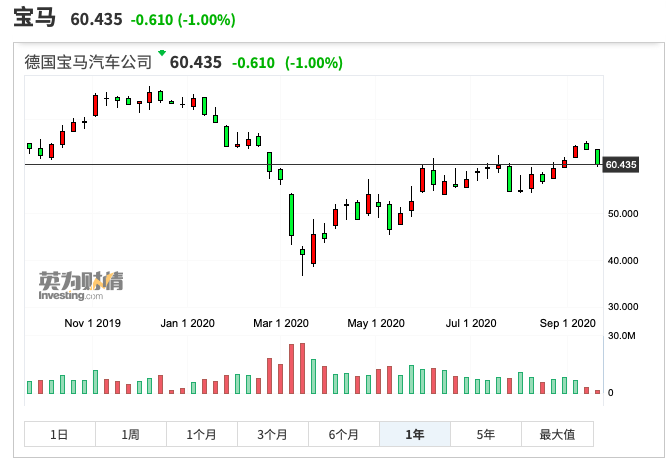The width and height of the screenshot is (667, 459).
Task: Click the 60.435 current price marker on the axis
Action: point(621,165)
